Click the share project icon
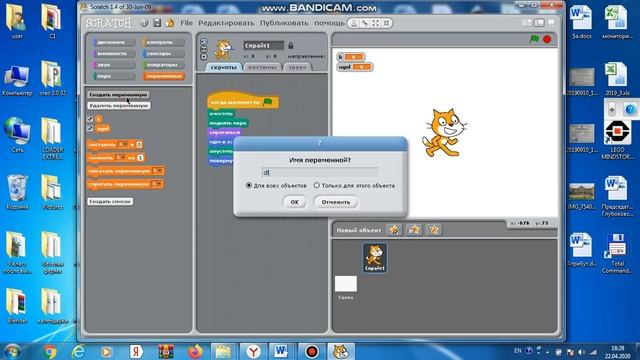 [170, 23]
